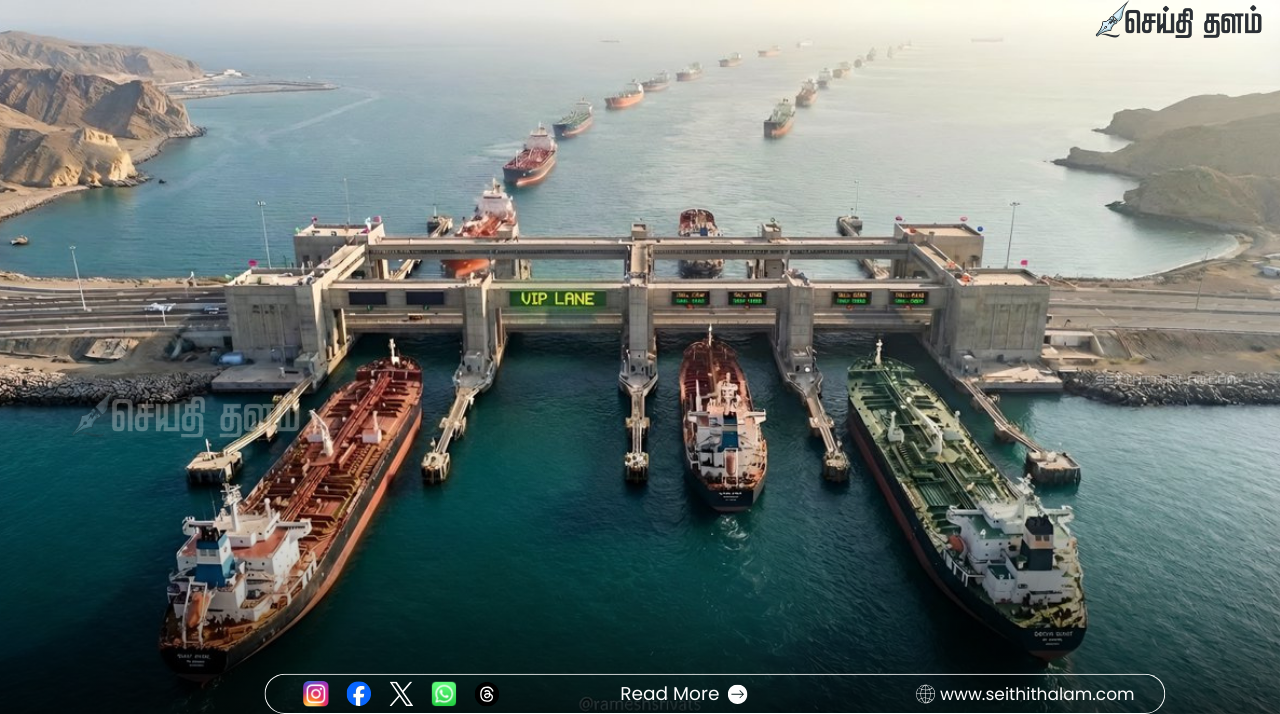The width and height of the screenshot is (1280, 714).
Task: Share via the WhatsApp icon
Action: click(444, 694)
